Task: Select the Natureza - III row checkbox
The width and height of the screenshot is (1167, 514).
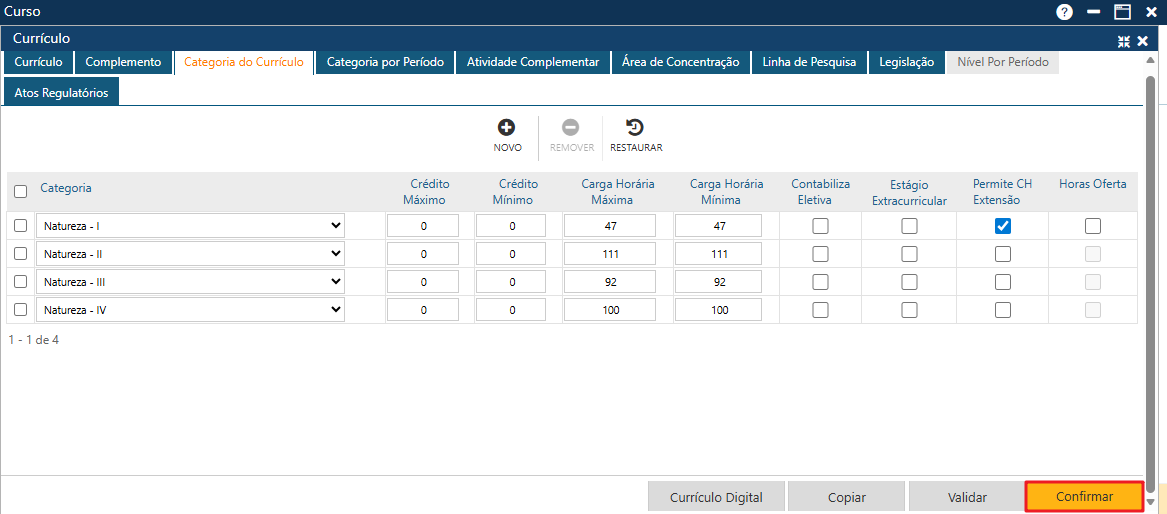Action: (x=21, y=282)
